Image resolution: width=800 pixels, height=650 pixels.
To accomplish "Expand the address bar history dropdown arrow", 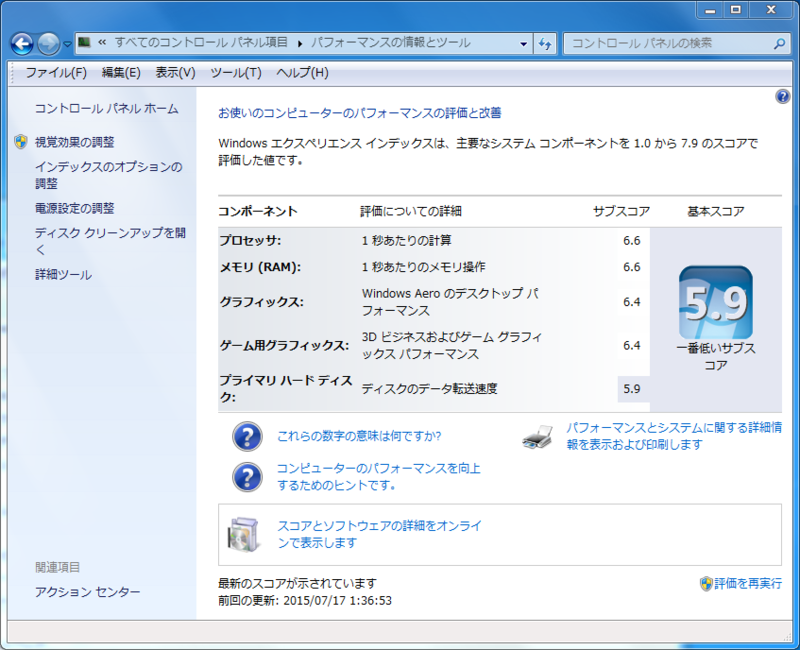I will coord(523,44).
